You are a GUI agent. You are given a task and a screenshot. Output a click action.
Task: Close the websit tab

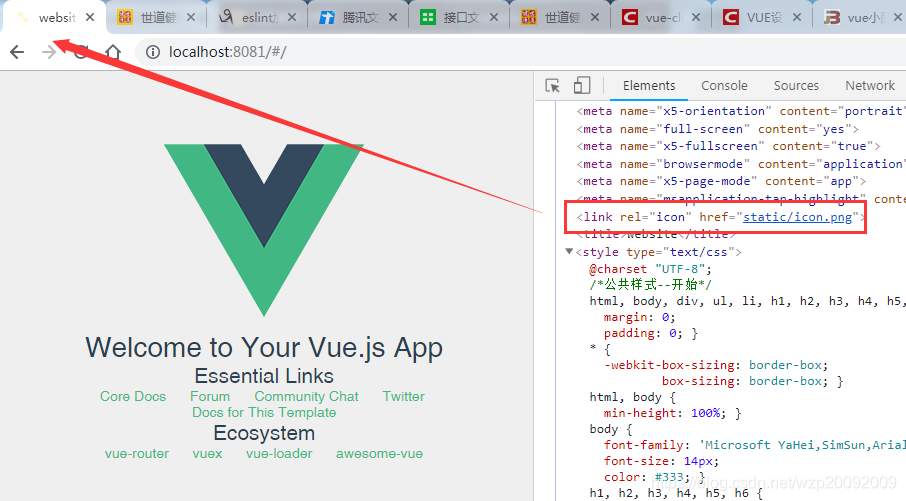(90, 17)
